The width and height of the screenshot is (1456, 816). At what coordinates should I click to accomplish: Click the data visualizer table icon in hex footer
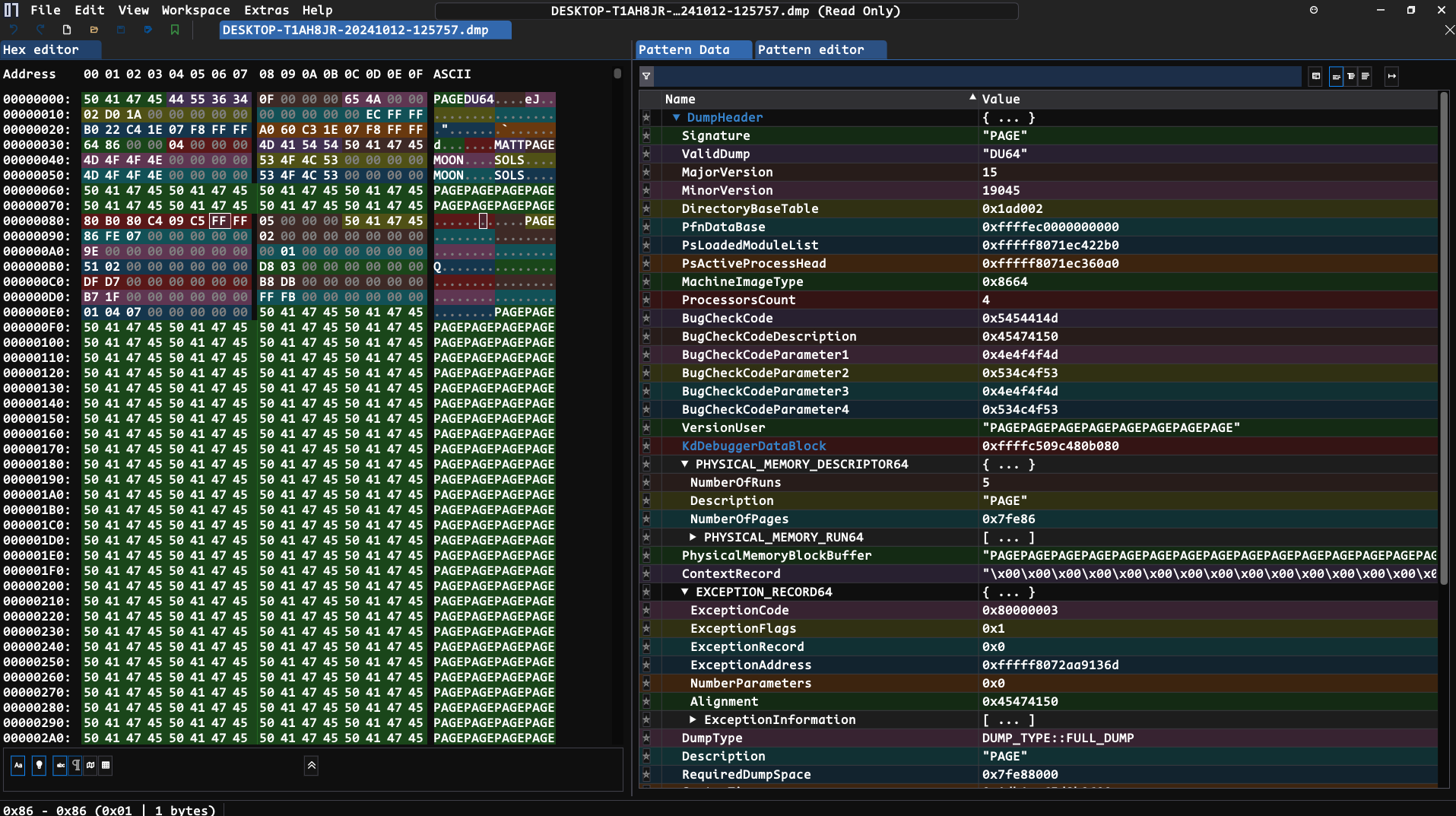coord(106,765)
